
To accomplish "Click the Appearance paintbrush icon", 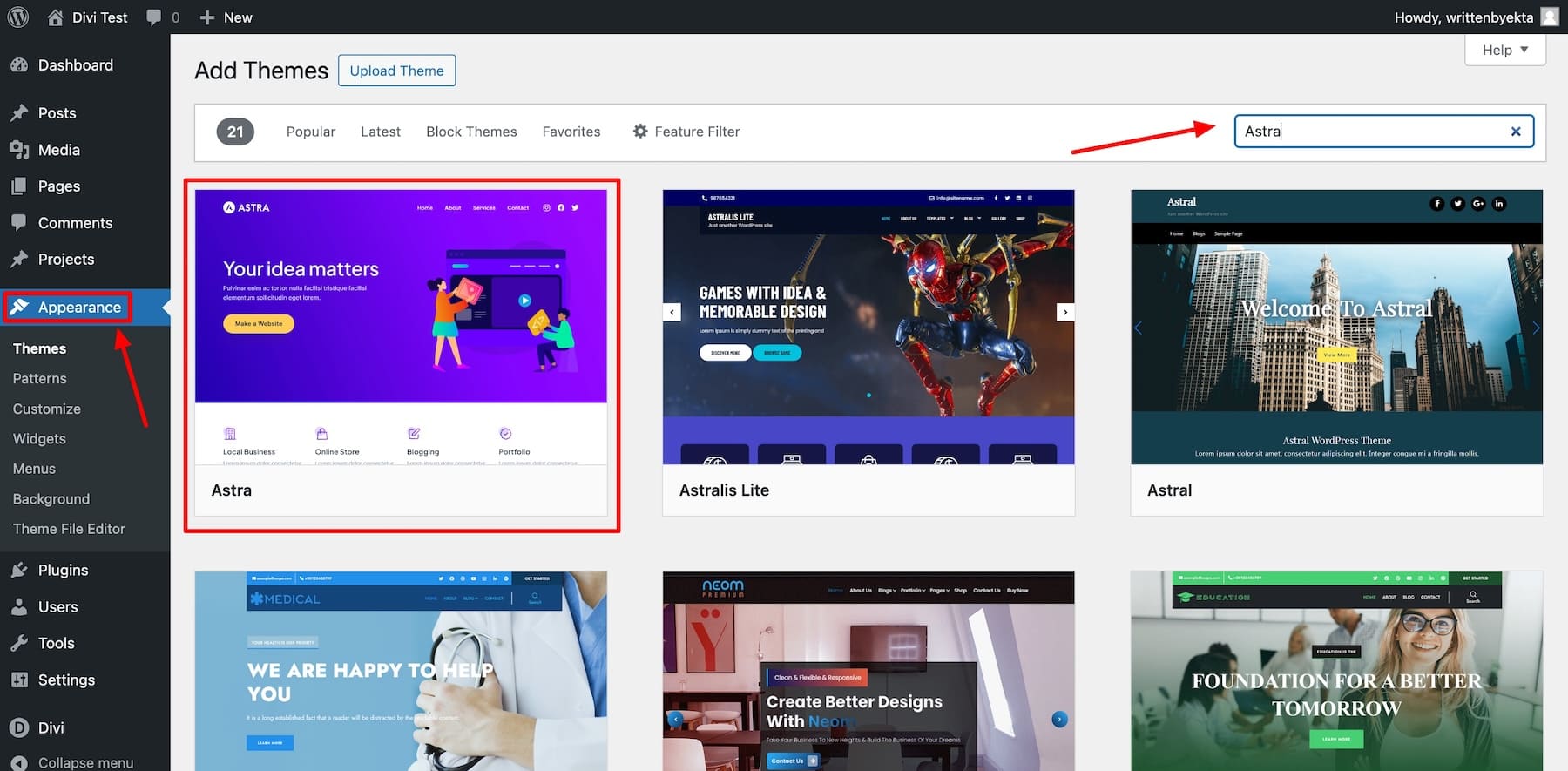I will pyautogui.click(x=19, y=307).
